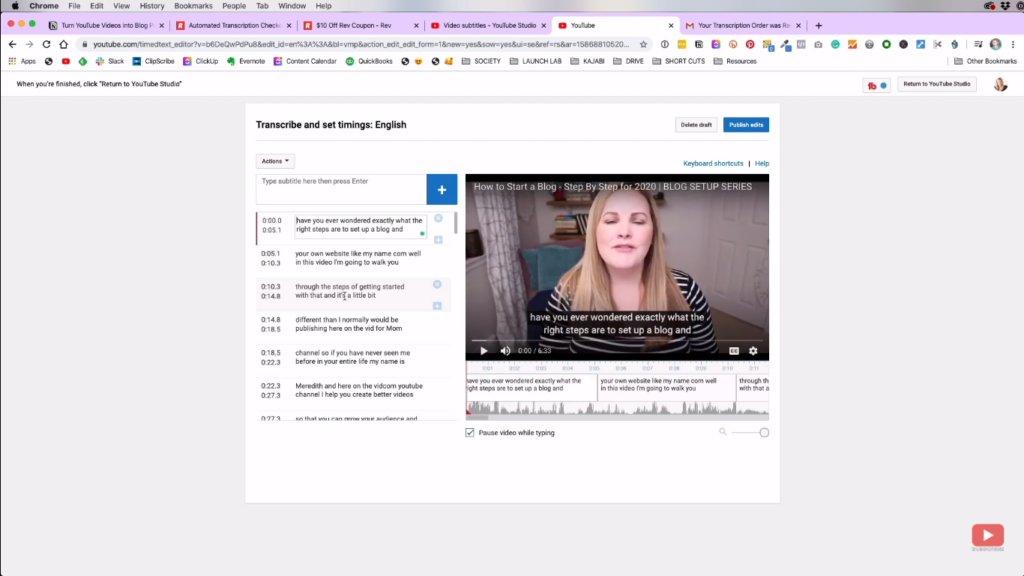Select subtitle 'Meredith and here on the vidcom'
This screenshot has height=576, width=1024.
coord(359,391)
